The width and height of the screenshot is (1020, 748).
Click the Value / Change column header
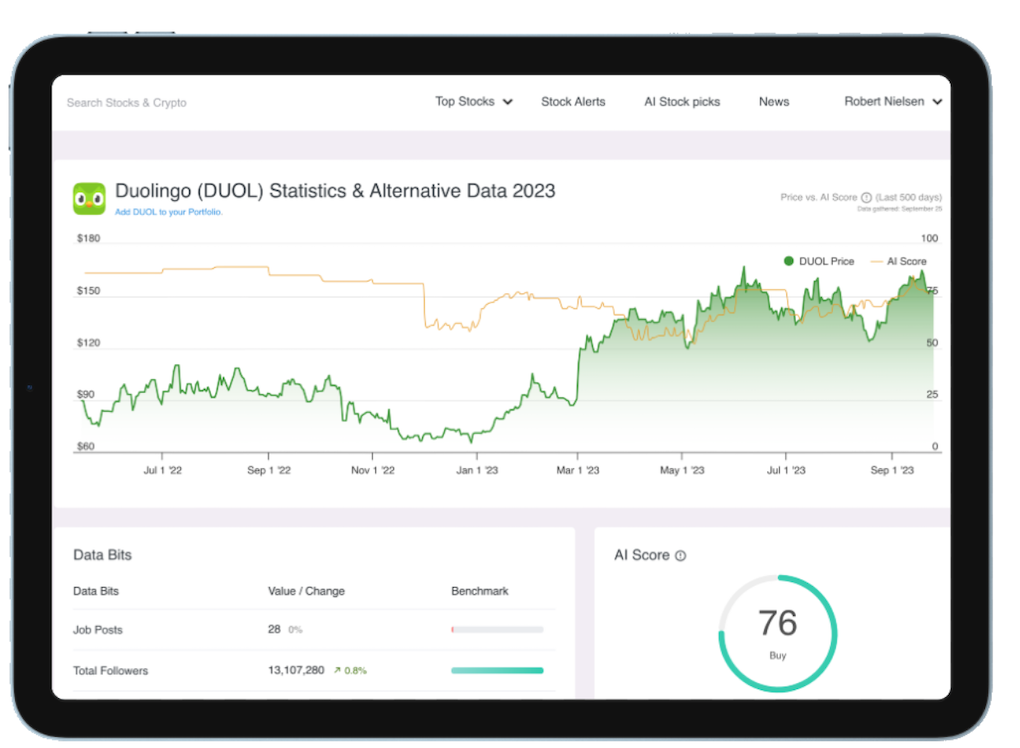(306, 591)
